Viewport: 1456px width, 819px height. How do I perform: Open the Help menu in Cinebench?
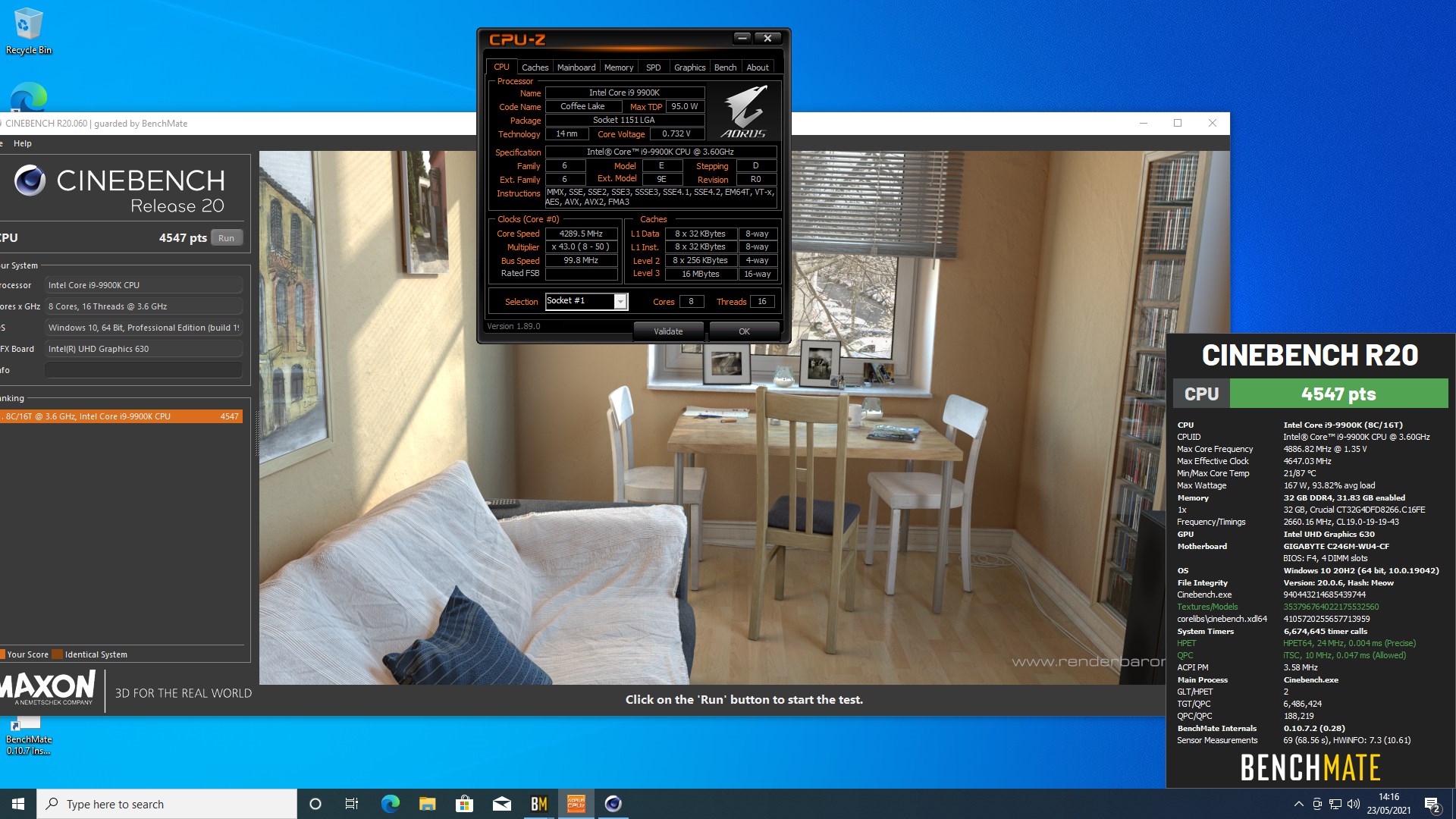23,143
